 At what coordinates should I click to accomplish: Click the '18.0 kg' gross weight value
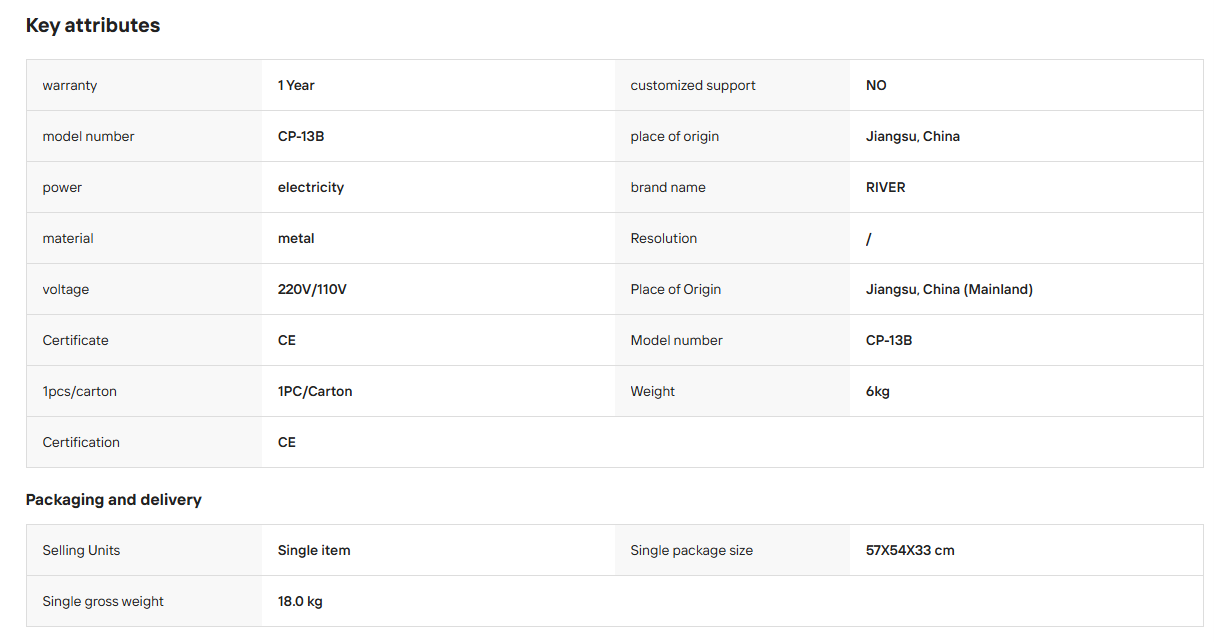pos(300,601)
